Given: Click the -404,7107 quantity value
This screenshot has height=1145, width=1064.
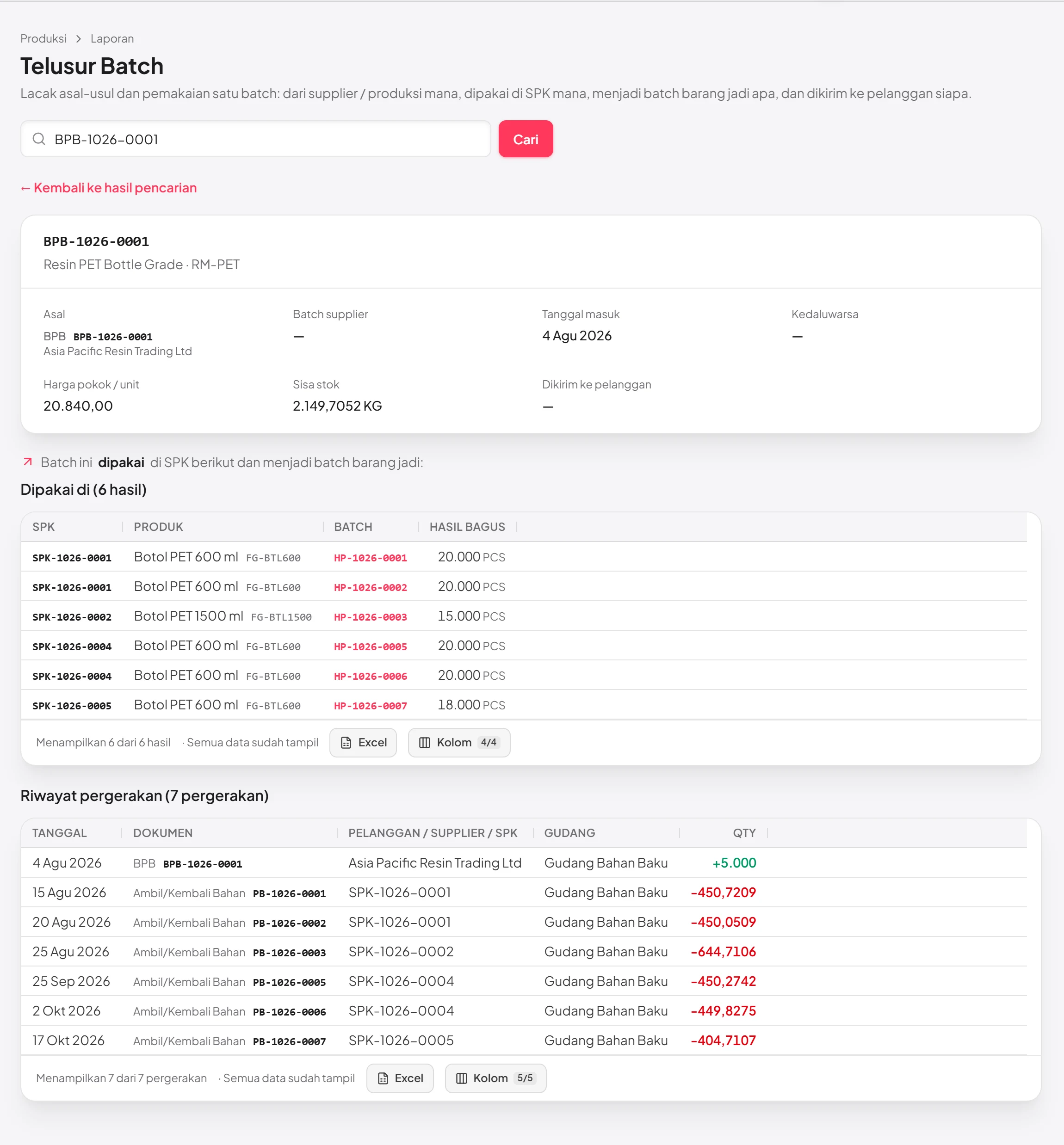Looking at the screenshot, I should (723, 1040).
